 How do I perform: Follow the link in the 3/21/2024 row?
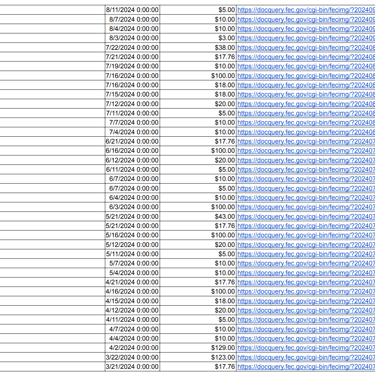point(306,367)
